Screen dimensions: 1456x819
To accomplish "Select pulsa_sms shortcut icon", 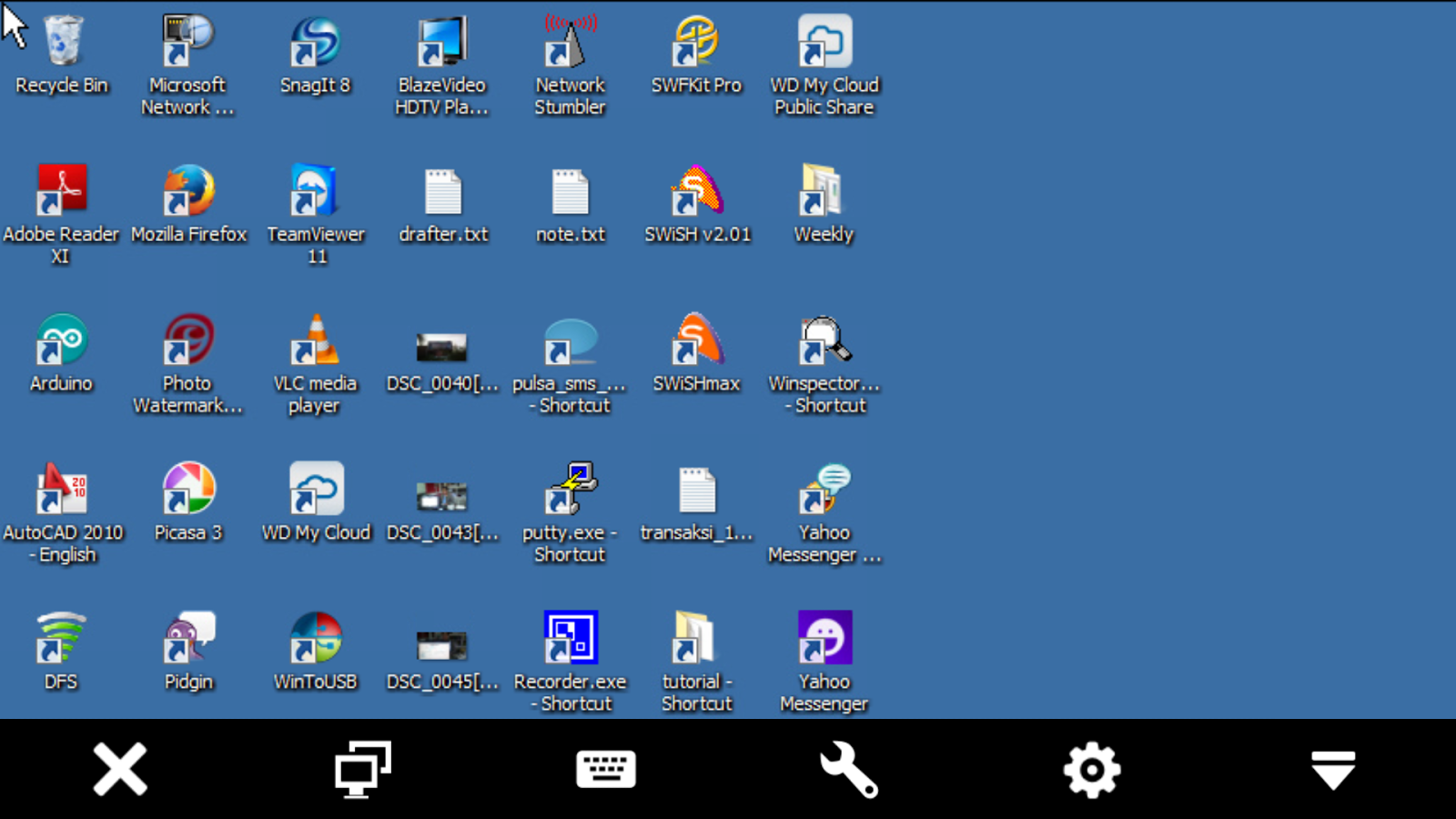I will 570,342.
